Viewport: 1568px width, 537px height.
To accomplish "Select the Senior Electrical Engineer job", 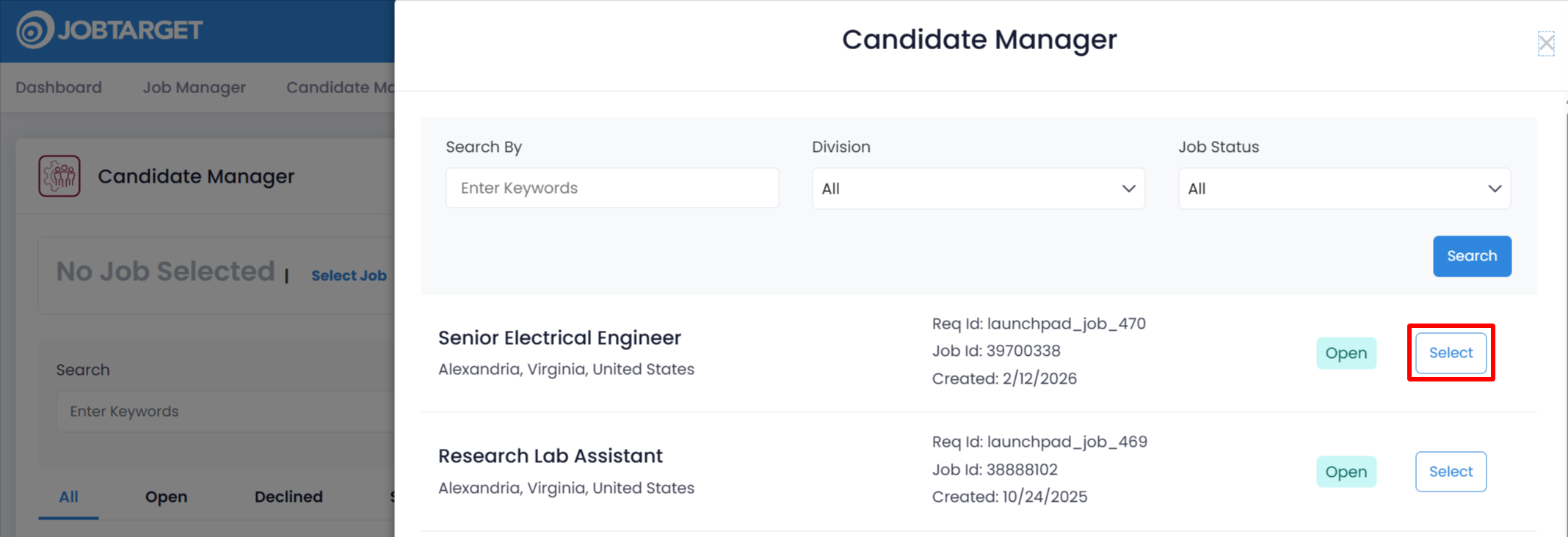I will click(x=1451, y=353).
